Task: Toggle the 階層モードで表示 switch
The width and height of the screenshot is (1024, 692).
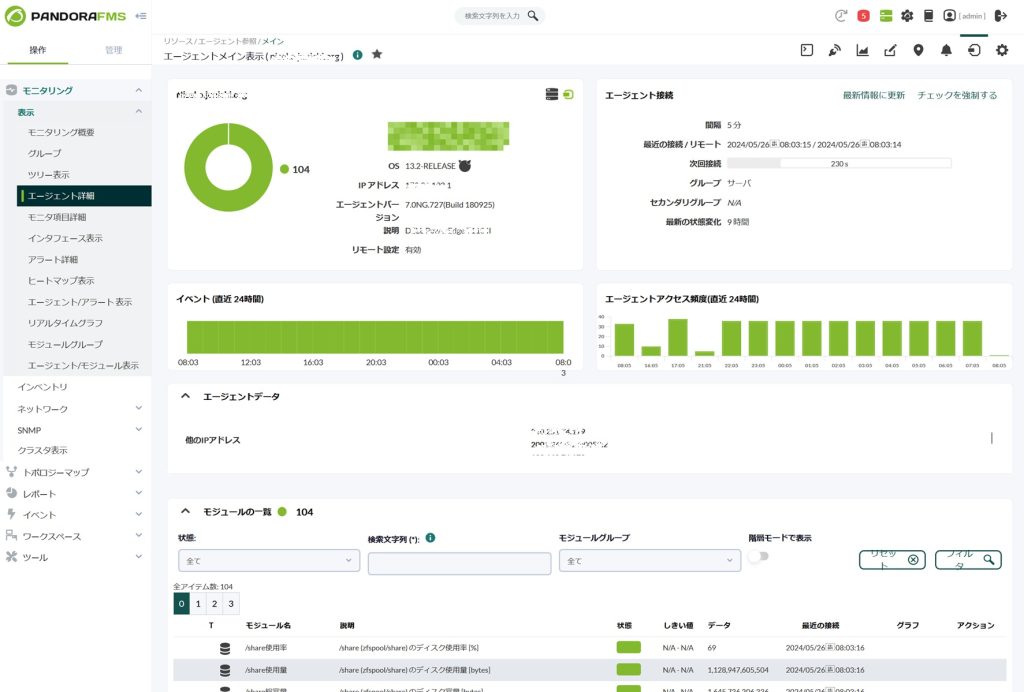Action: (x=758, y=557)
